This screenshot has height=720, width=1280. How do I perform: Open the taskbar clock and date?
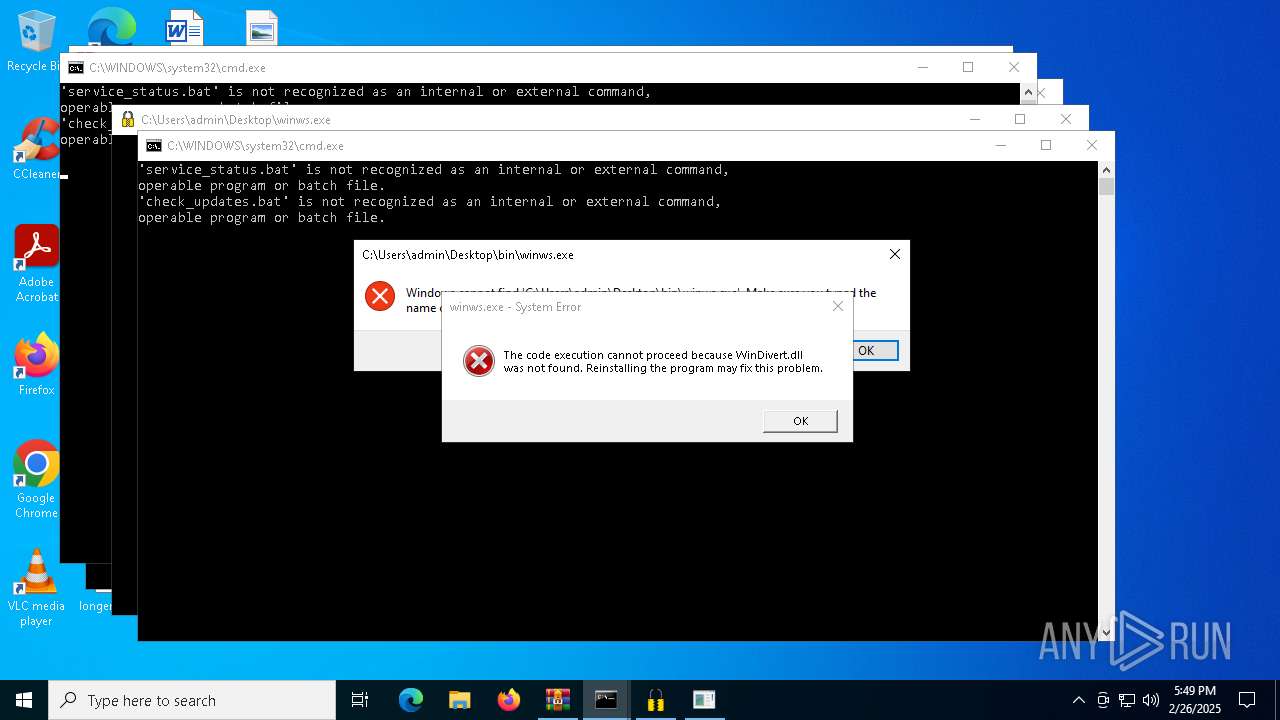1194,700
